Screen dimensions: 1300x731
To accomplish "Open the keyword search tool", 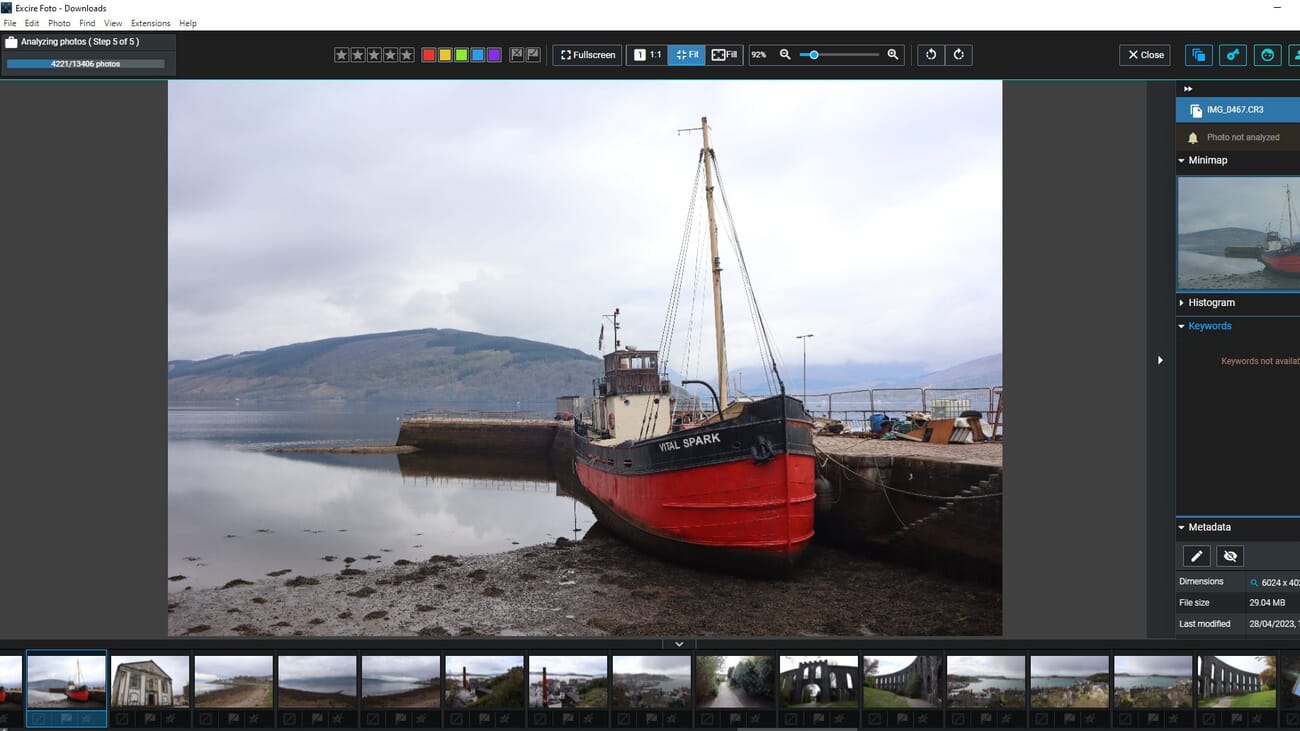I will click(x=1233, y=55).
